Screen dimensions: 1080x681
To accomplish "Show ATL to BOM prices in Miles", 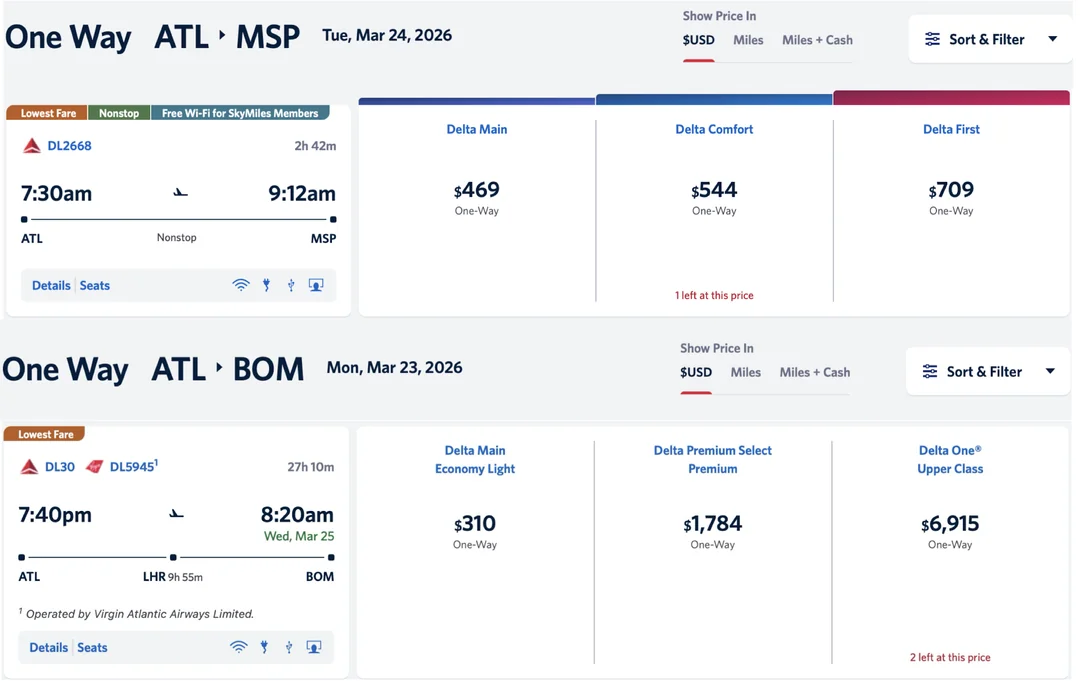I will click(745, 372).
